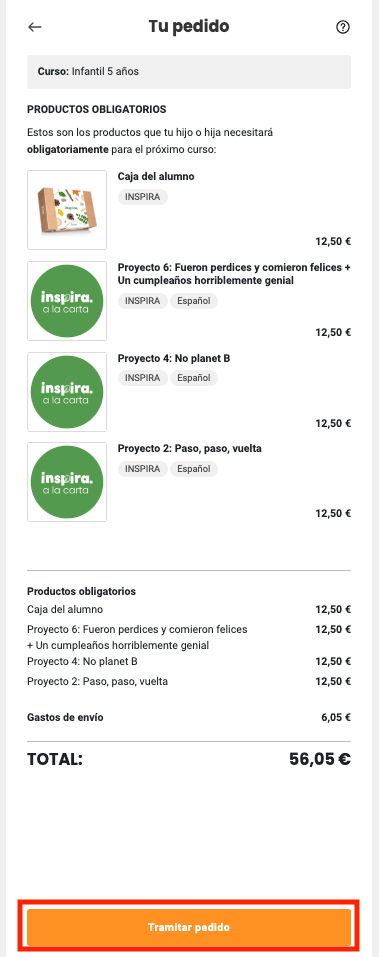The height and width of the screenshot is (957, 379).
Task: Open help via question mark icon
Action: [x=343, y=27]
